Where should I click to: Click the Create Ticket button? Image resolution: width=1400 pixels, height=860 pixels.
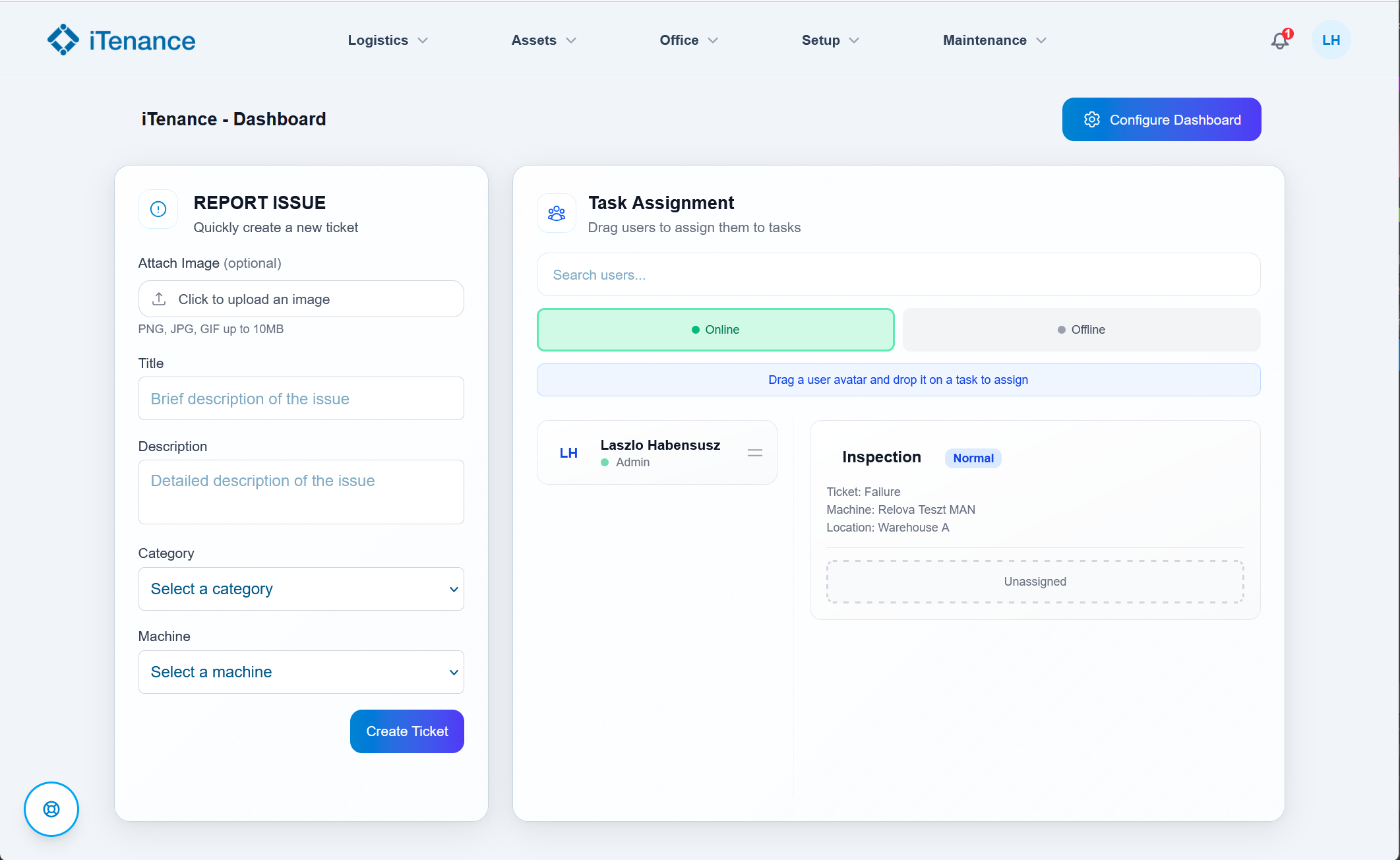point(407,731)
